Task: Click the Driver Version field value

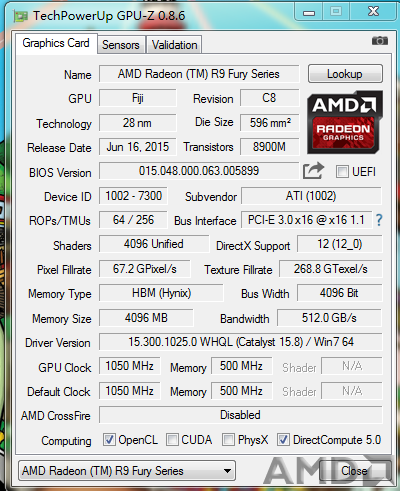Action: (241, 342)
